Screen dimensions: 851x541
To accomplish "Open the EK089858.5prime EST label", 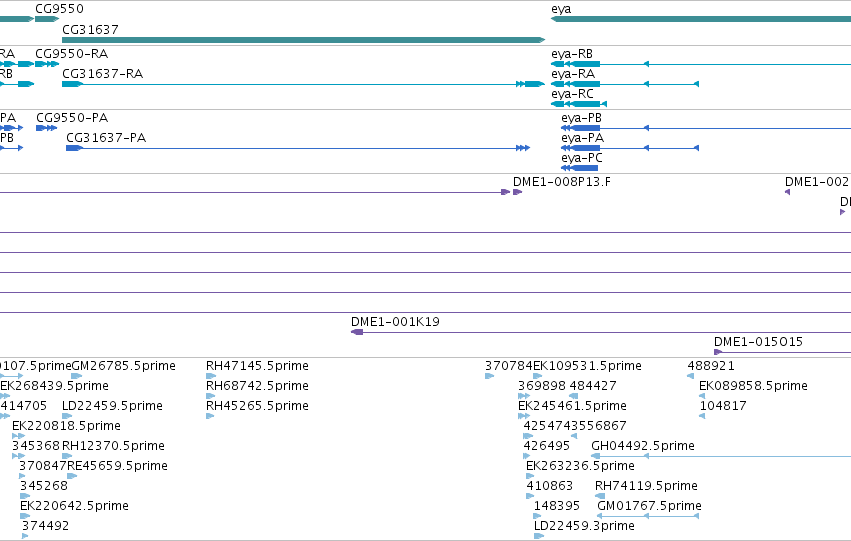I will point(753,386).
